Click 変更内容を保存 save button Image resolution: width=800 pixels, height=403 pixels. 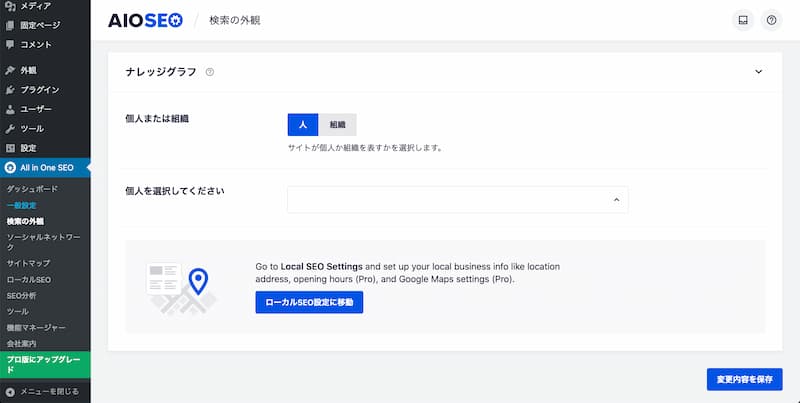tap(744, 380)
